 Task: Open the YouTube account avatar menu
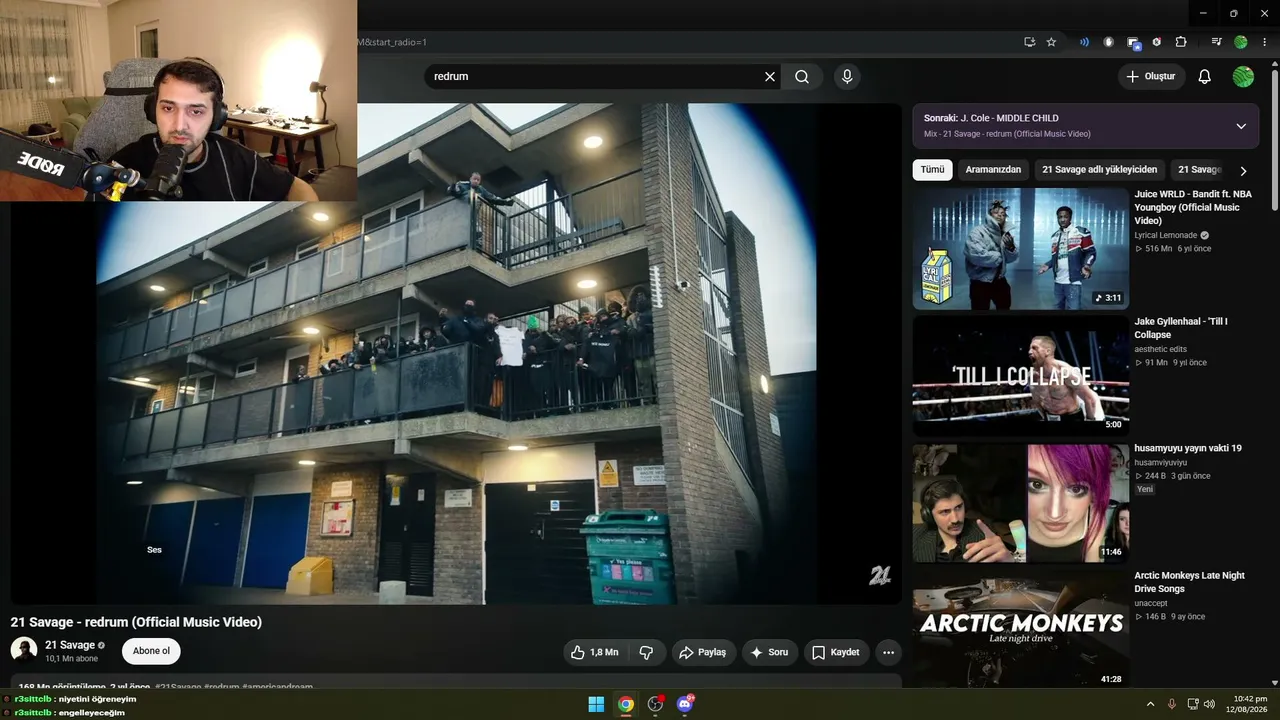tap(1243, 77)
